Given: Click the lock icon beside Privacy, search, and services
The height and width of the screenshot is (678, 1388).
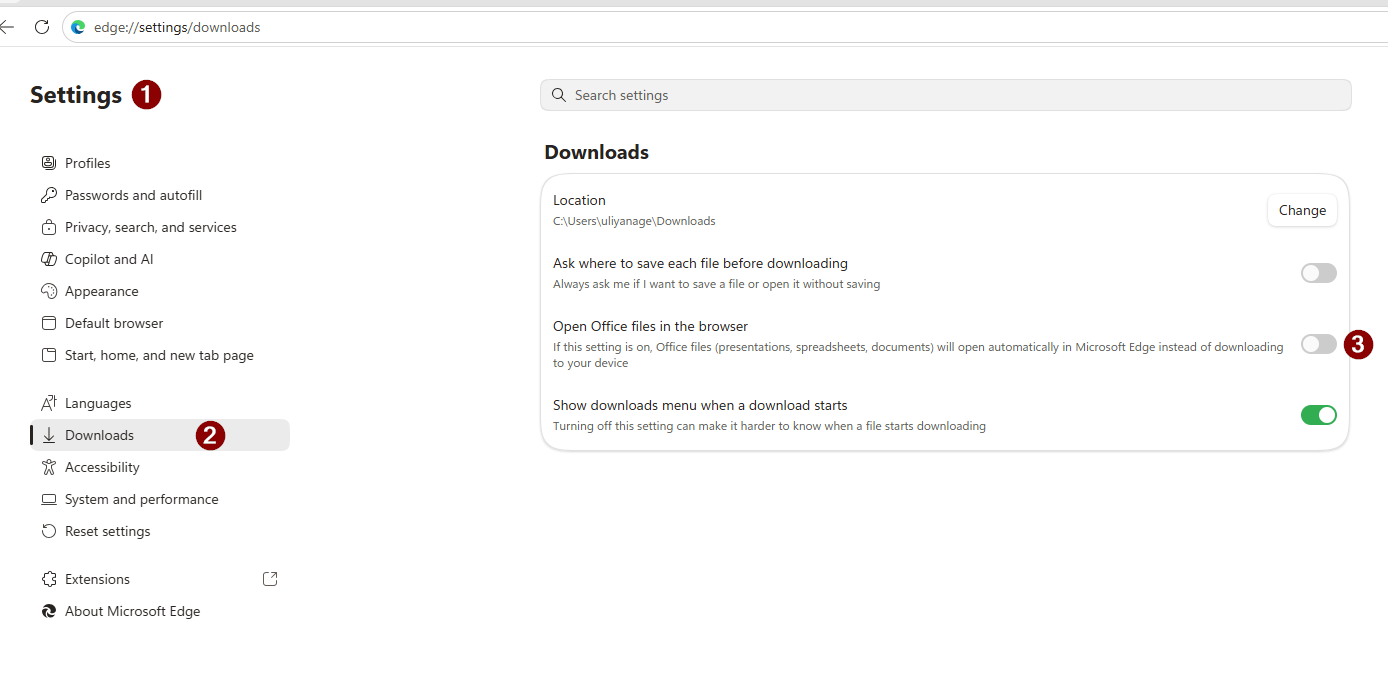Looking at the screenshot, I should click(x=48, y=227).
